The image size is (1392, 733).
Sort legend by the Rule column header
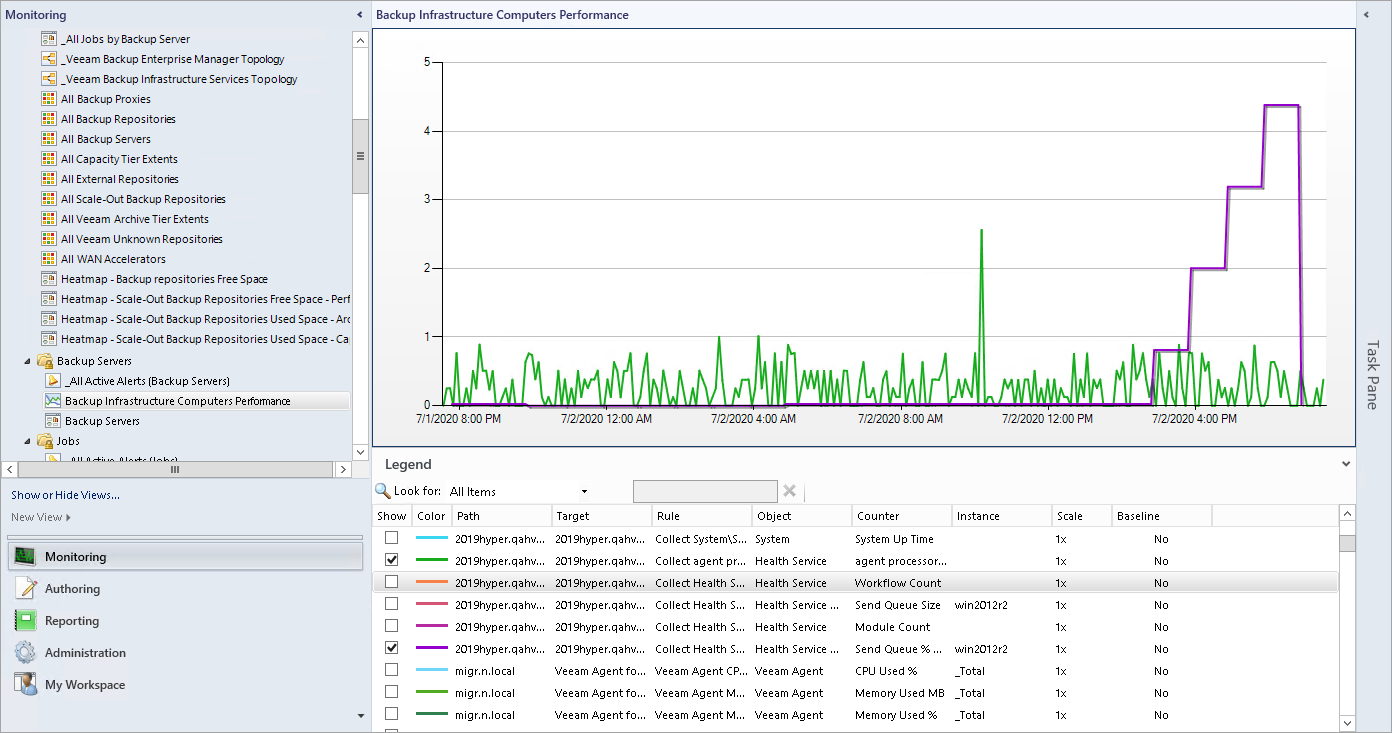point(702,516)
